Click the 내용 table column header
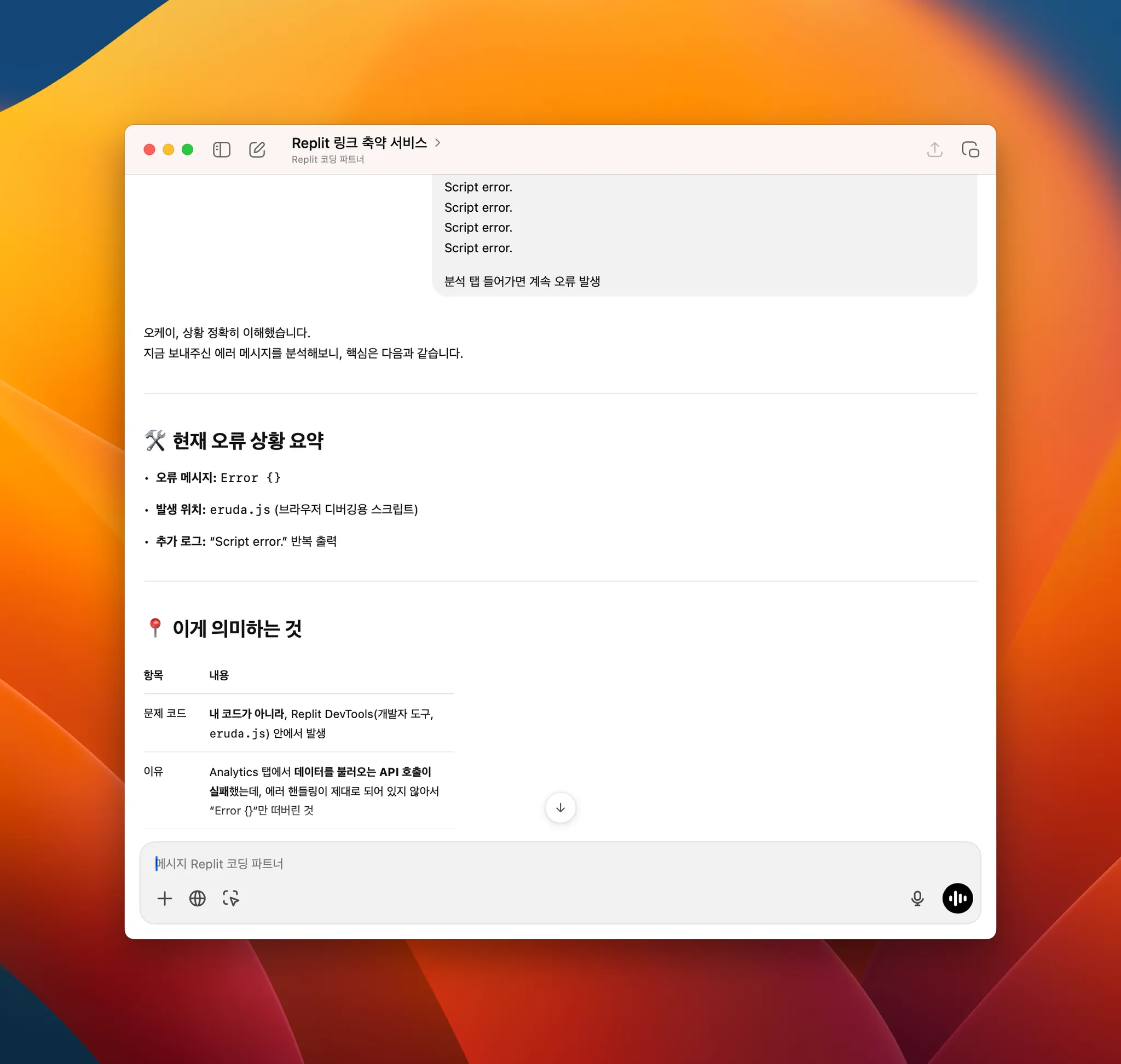The height and width of the screenshot is (1064, 1121). (x=219, y=675)
